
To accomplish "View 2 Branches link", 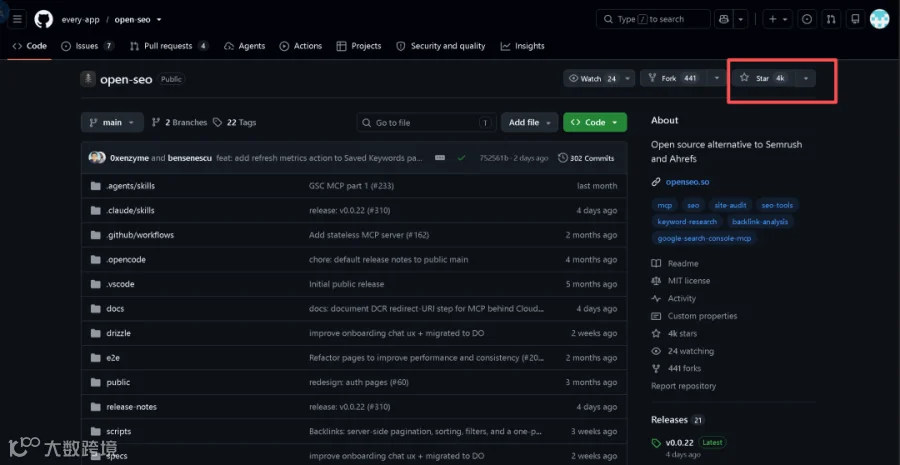I will tap(179, 122).
